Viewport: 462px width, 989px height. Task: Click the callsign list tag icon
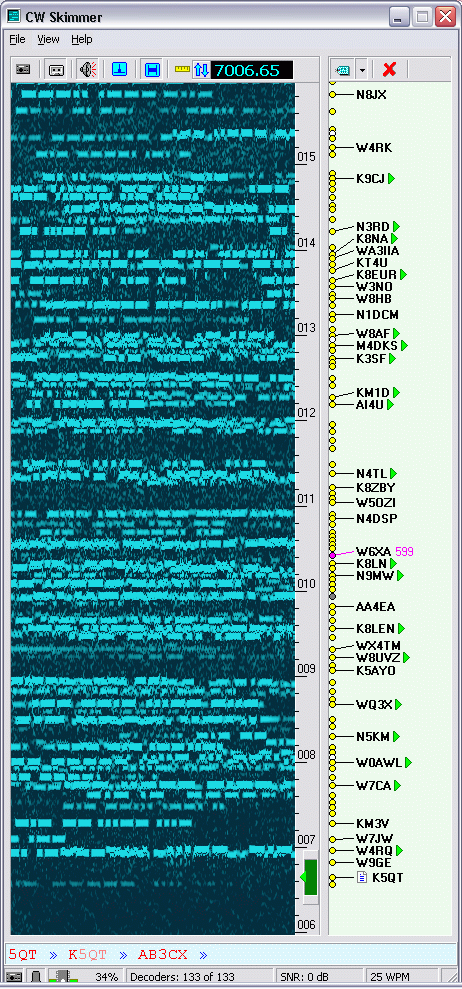click(343, 69)
